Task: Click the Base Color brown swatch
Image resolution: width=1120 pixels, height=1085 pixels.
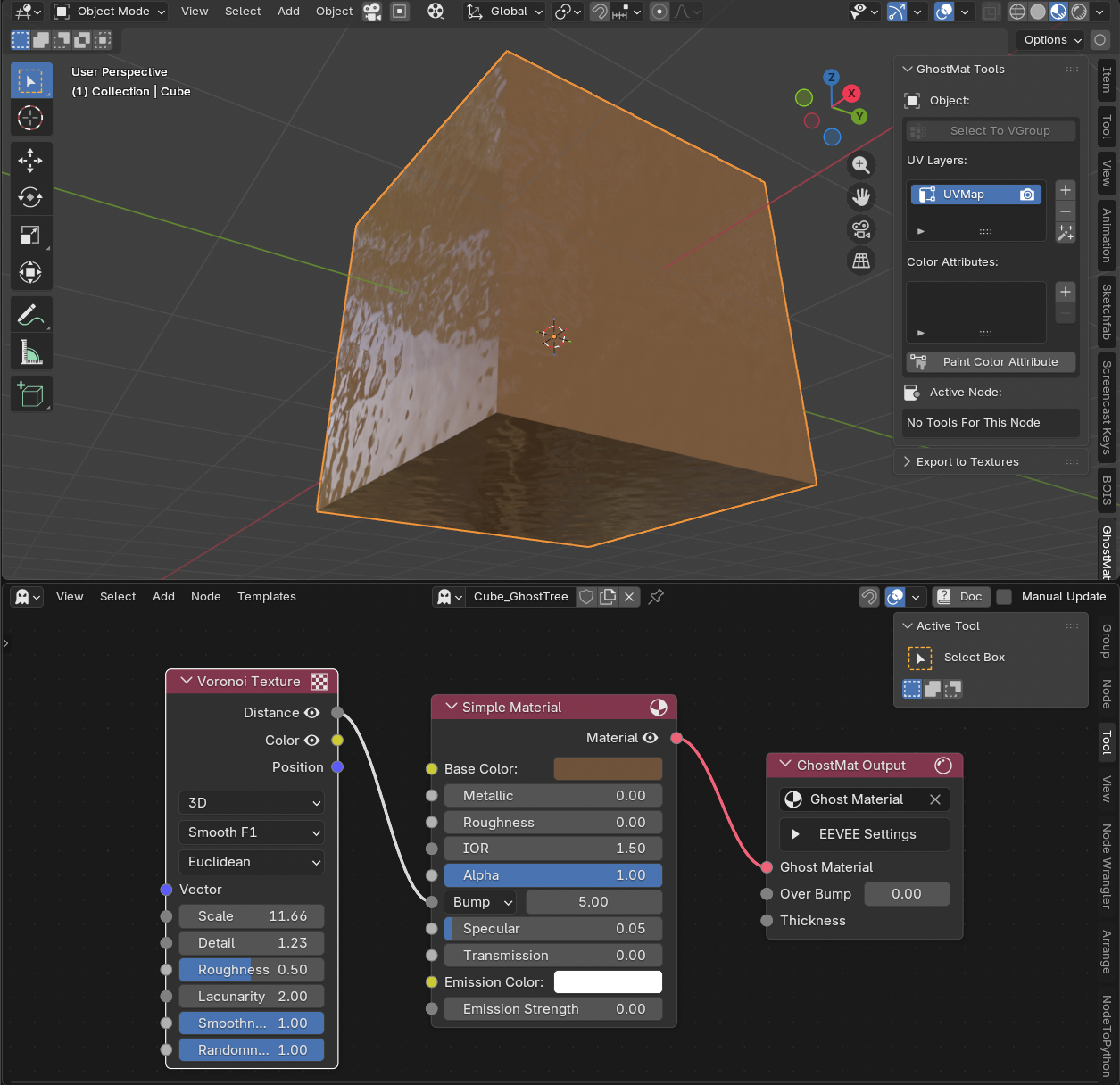Action: click(608, 769)
